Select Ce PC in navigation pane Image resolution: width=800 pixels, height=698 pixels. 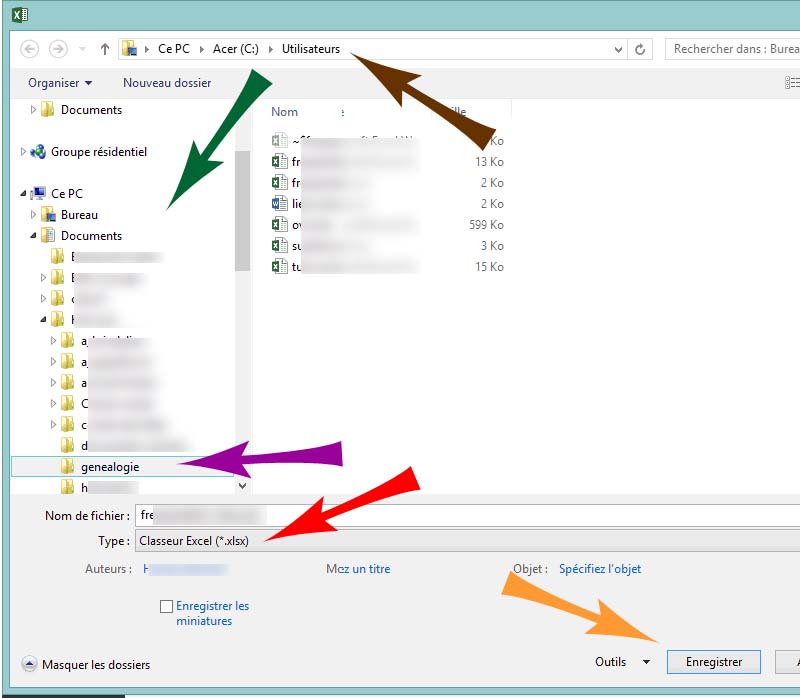[x=66, y=193]
